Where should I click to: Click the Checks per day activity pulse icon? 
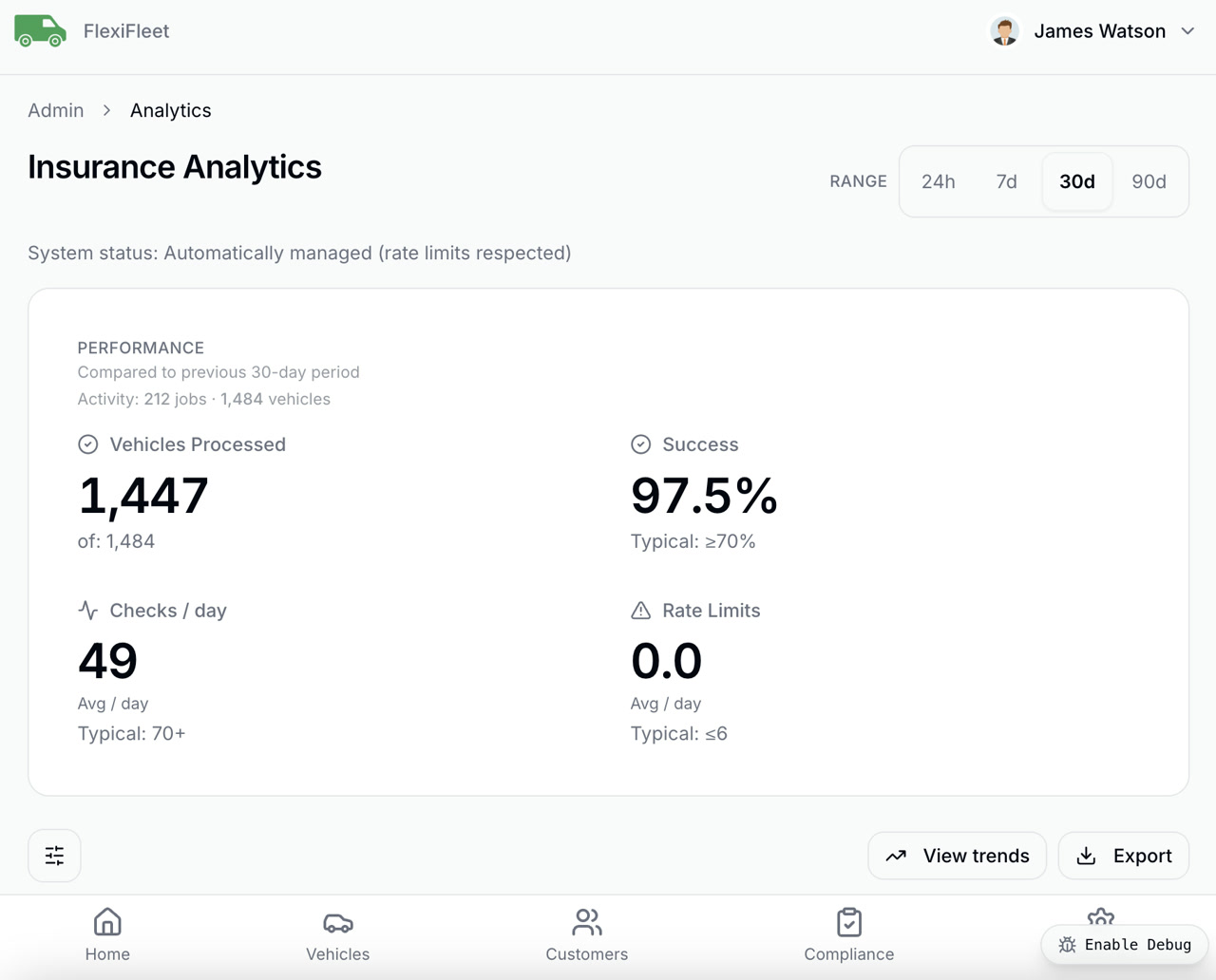click(x=88, y=611)
